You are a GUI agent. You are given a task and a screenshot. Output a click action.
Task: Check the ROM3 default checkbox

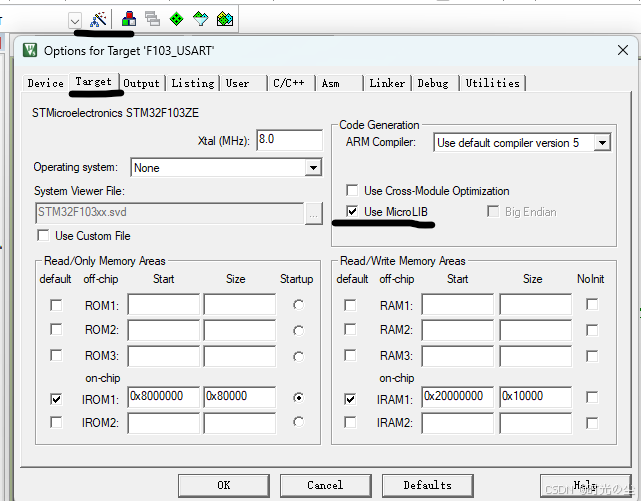point(56,355)
